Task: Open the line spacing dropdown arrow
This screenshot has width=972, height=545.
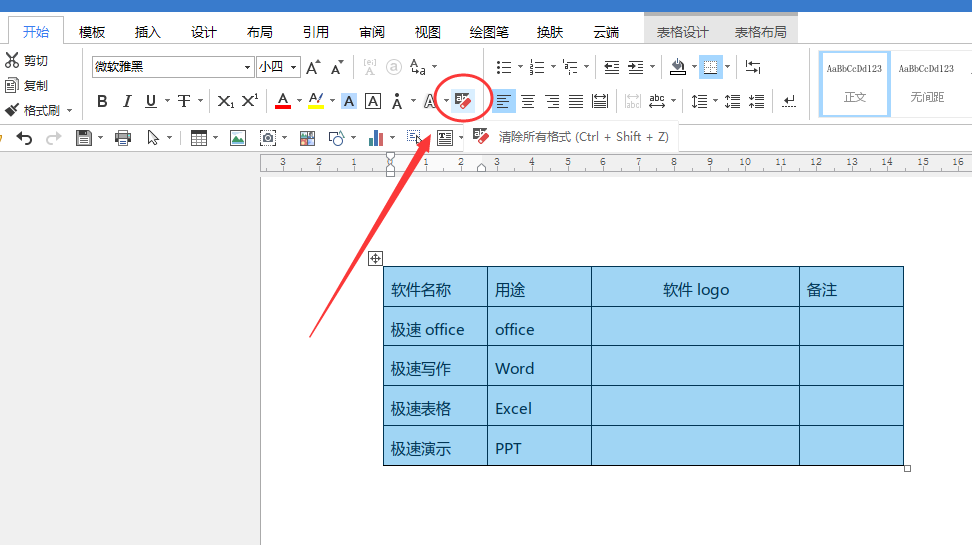Action: [x=715, y=101]
